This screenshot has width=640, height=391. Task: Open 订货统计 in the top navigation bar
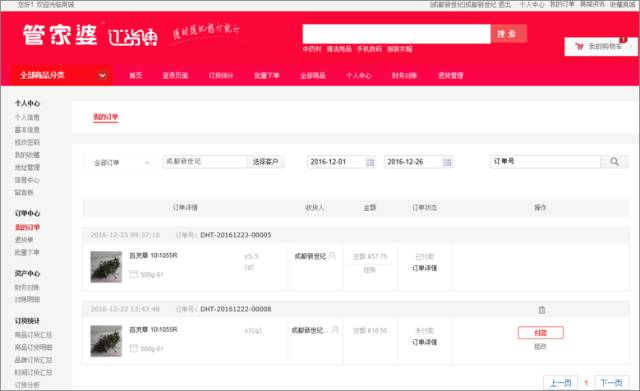pyautogui.click(x=221, y=76)
